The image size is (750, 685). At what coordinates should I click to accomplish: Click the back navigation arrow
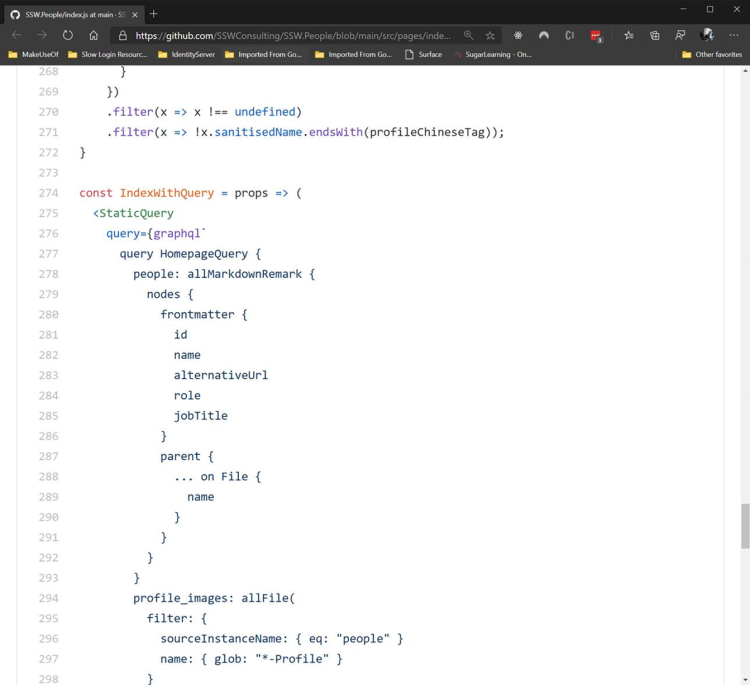(x=16, y=35)
